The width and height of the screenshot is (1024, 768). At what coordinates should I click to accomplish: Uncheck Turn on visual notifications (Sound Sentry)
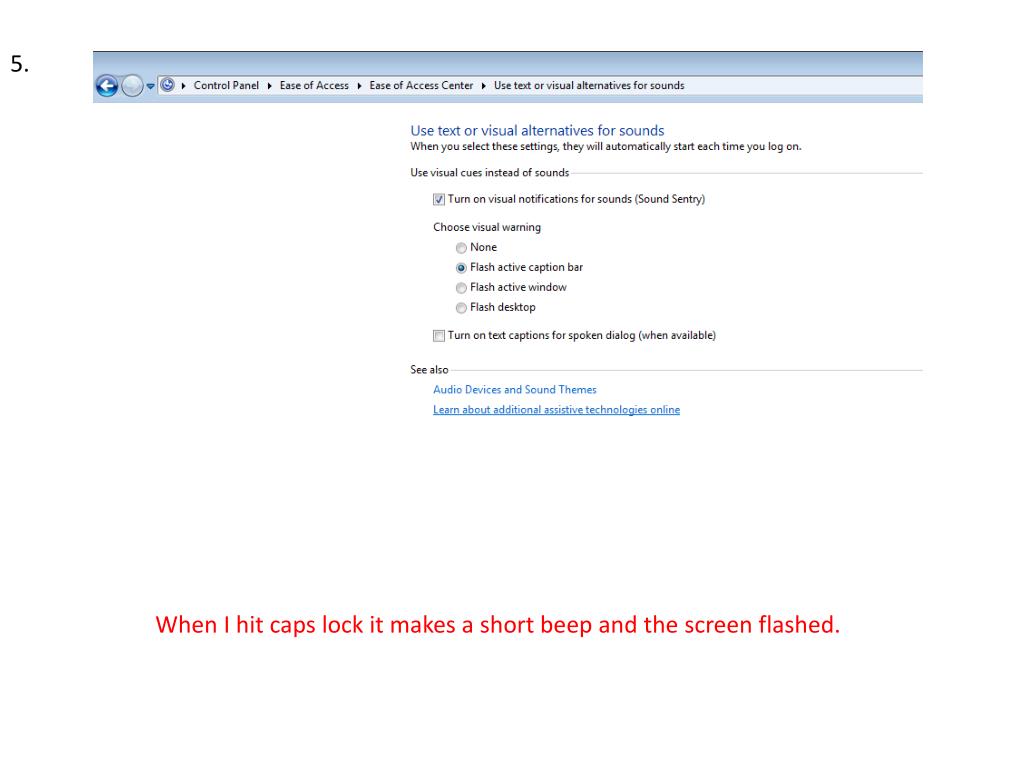click(x=439, y=200)
